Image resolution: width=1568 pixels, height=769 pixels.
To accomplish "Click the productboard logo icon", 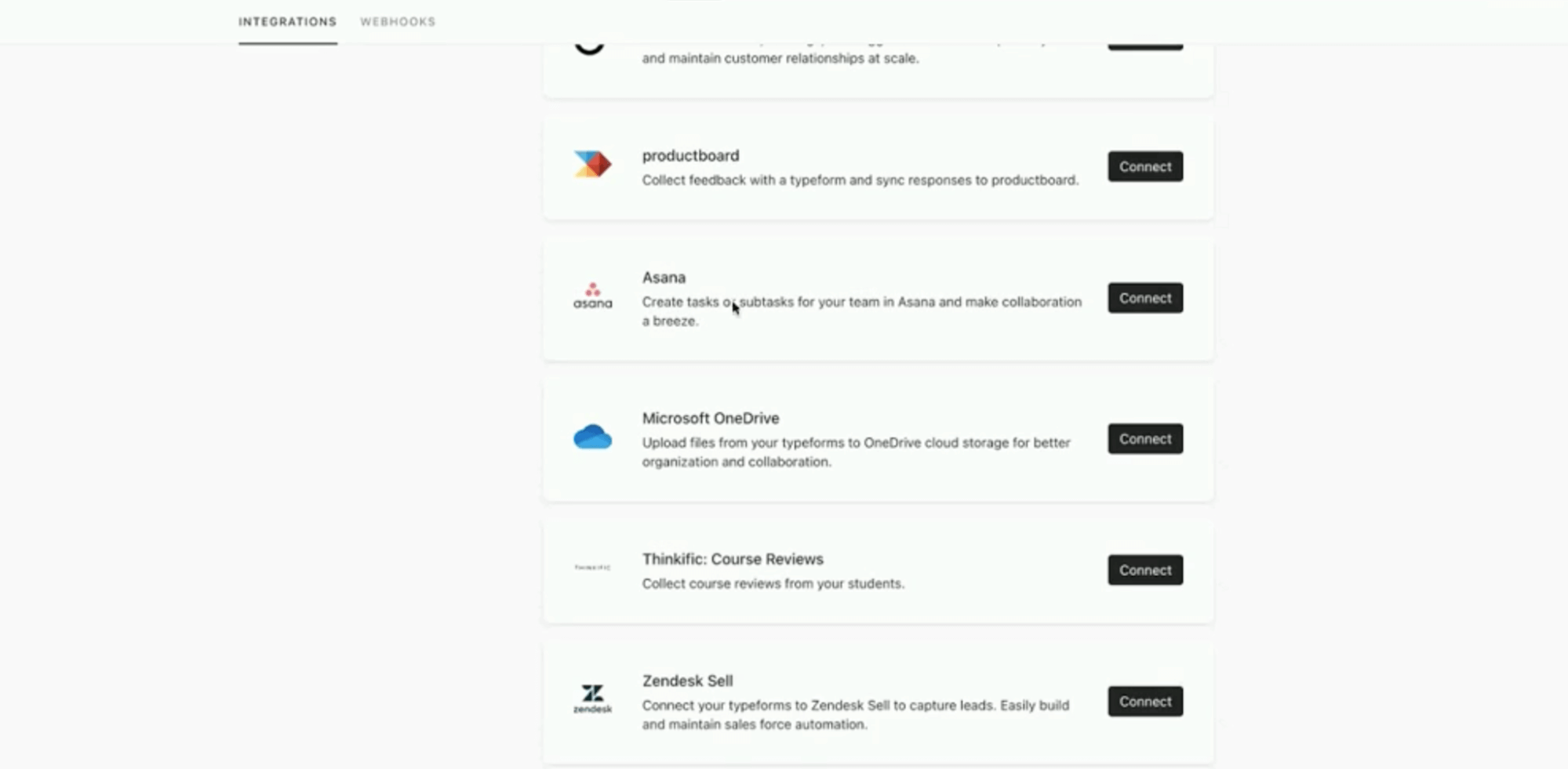I will [x=592, y=164].
